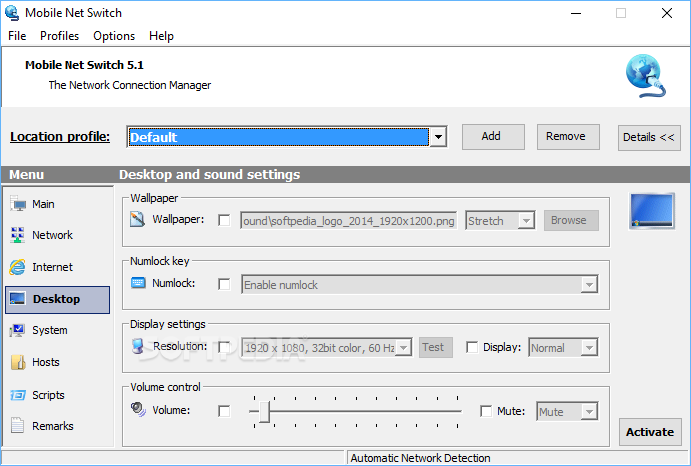Select the Scripts icon in menu
The image size is (691, 466).
18,395
